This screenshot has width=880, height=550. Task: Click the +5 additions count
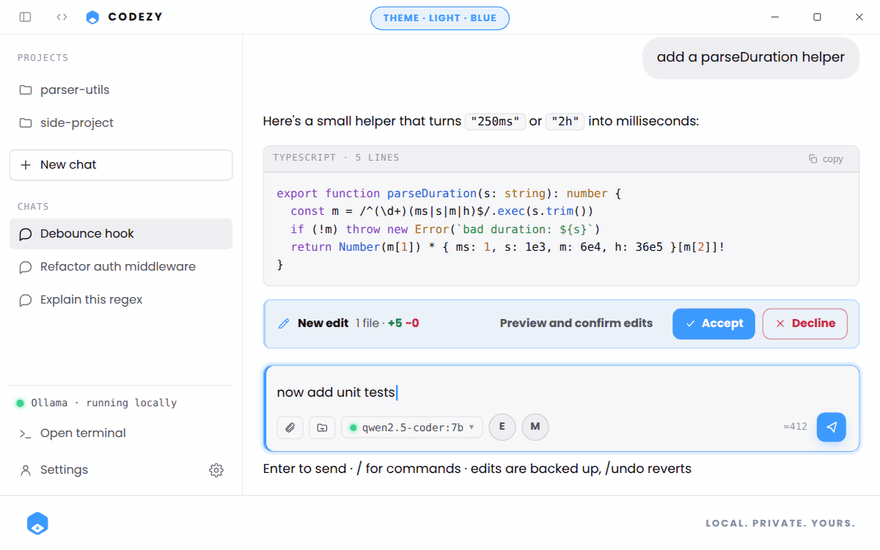(x=395, y=323)
